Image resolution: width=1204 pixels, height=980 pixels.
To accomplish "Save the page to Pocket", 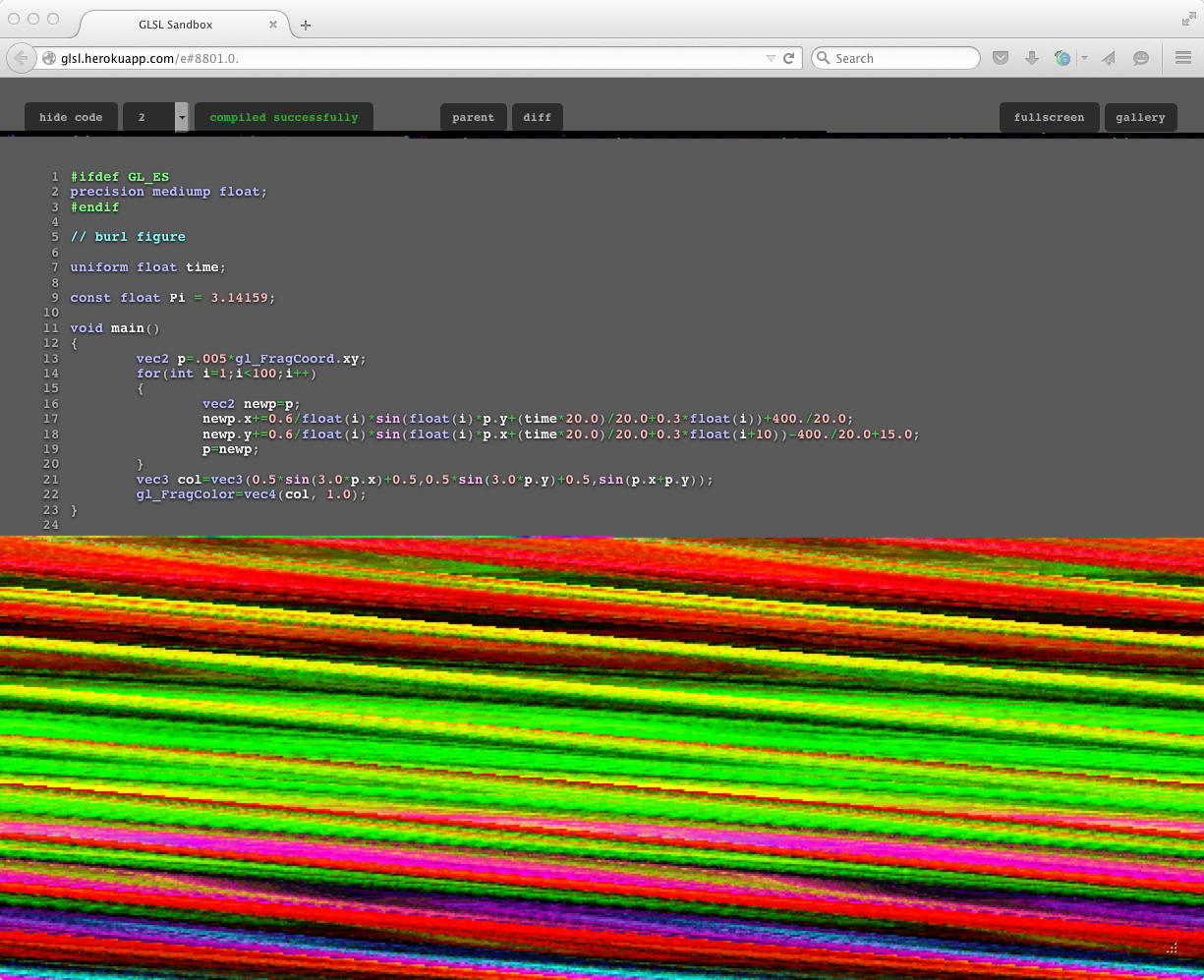I will 1001,59.
